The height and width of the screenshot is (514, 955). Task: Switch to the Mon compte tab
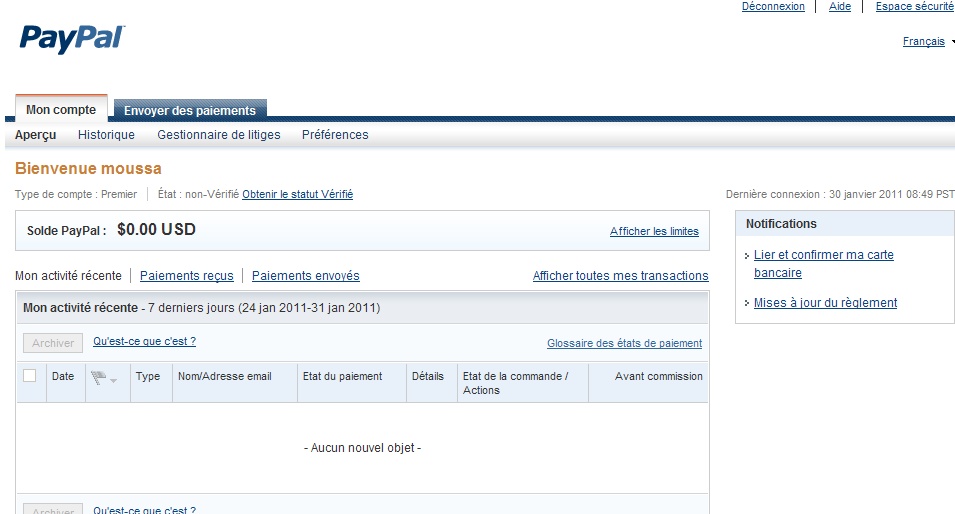coord(61,110)
